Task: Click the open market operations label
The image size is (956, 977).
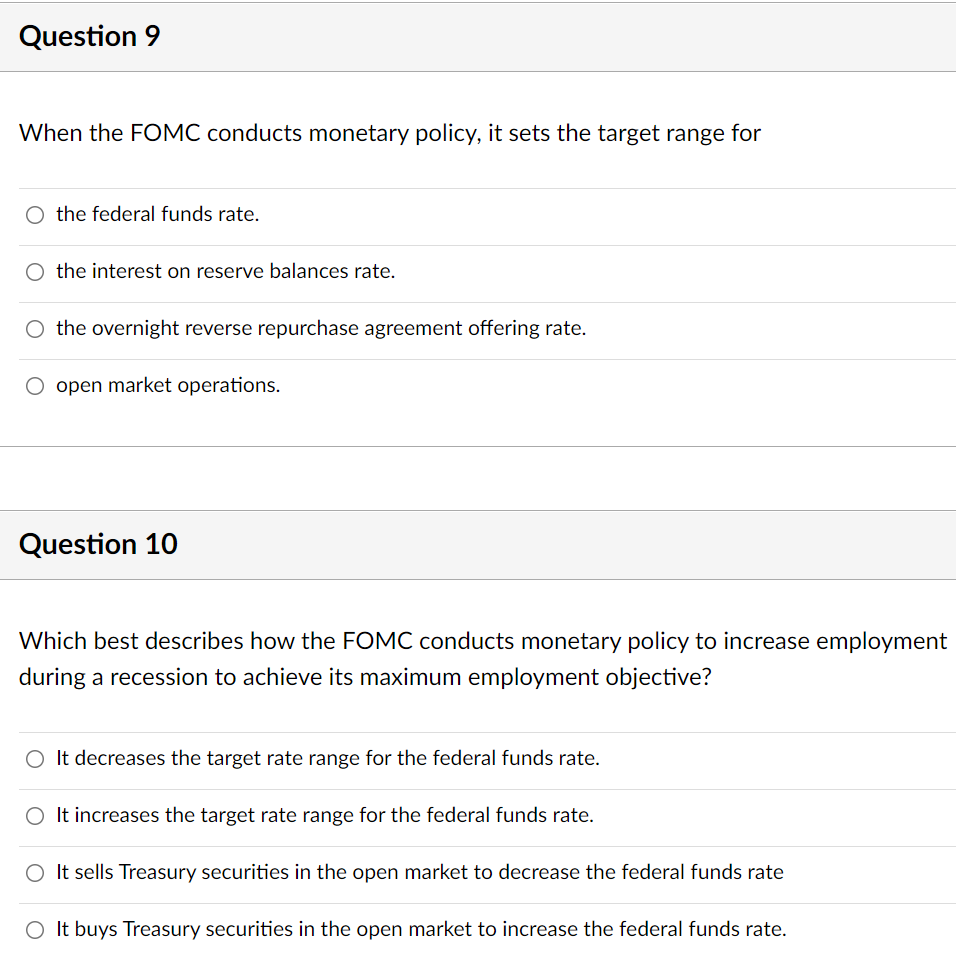Action: 168,385
